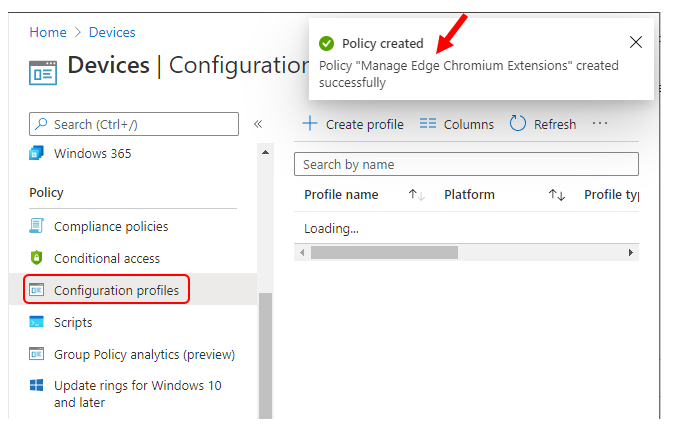Go to the Devices breadcrumb link
674x433 pixels.
112,32
